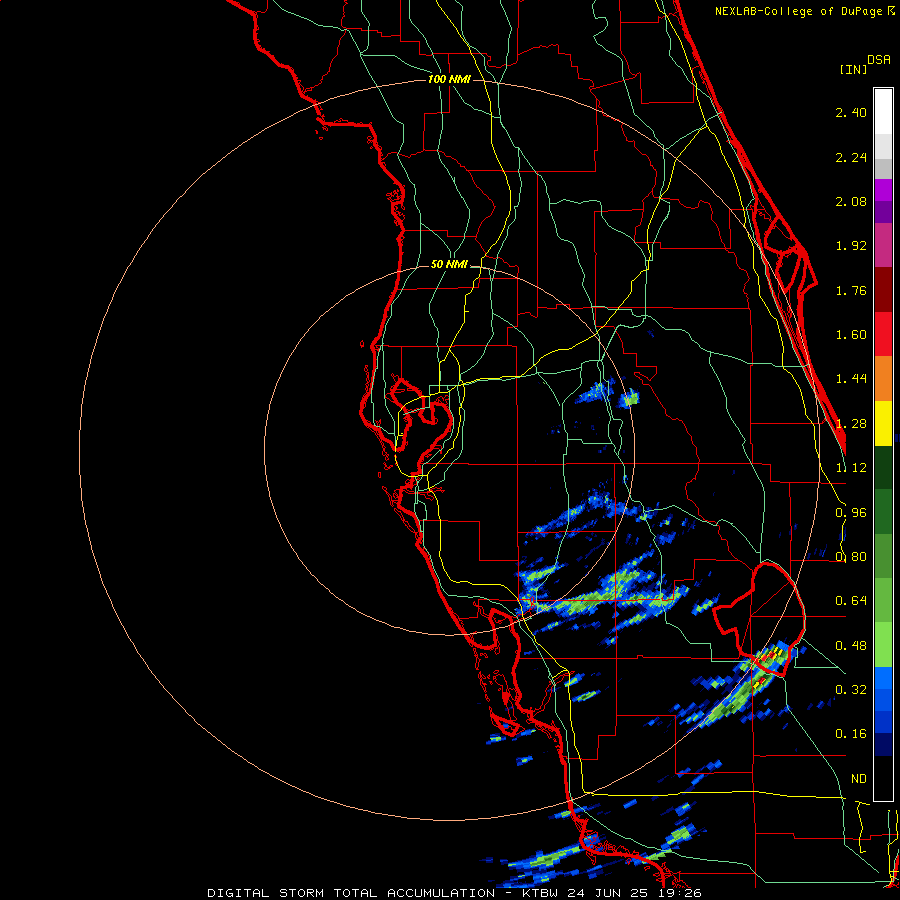900x900 pixels.
Task: Pick the orange swatch in the legend
Action: (883, 379)
